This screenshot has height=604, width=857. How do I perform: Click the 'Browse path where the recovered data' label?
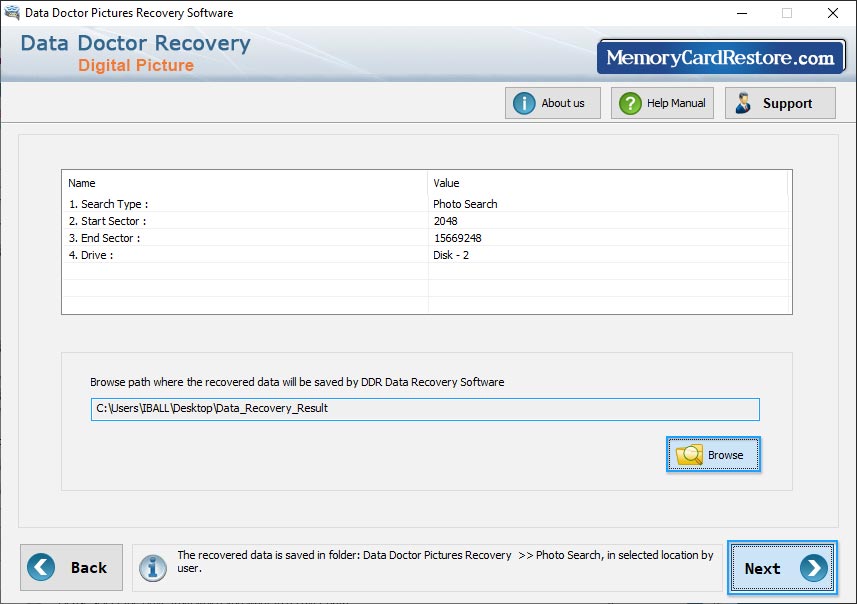[297, 382]
